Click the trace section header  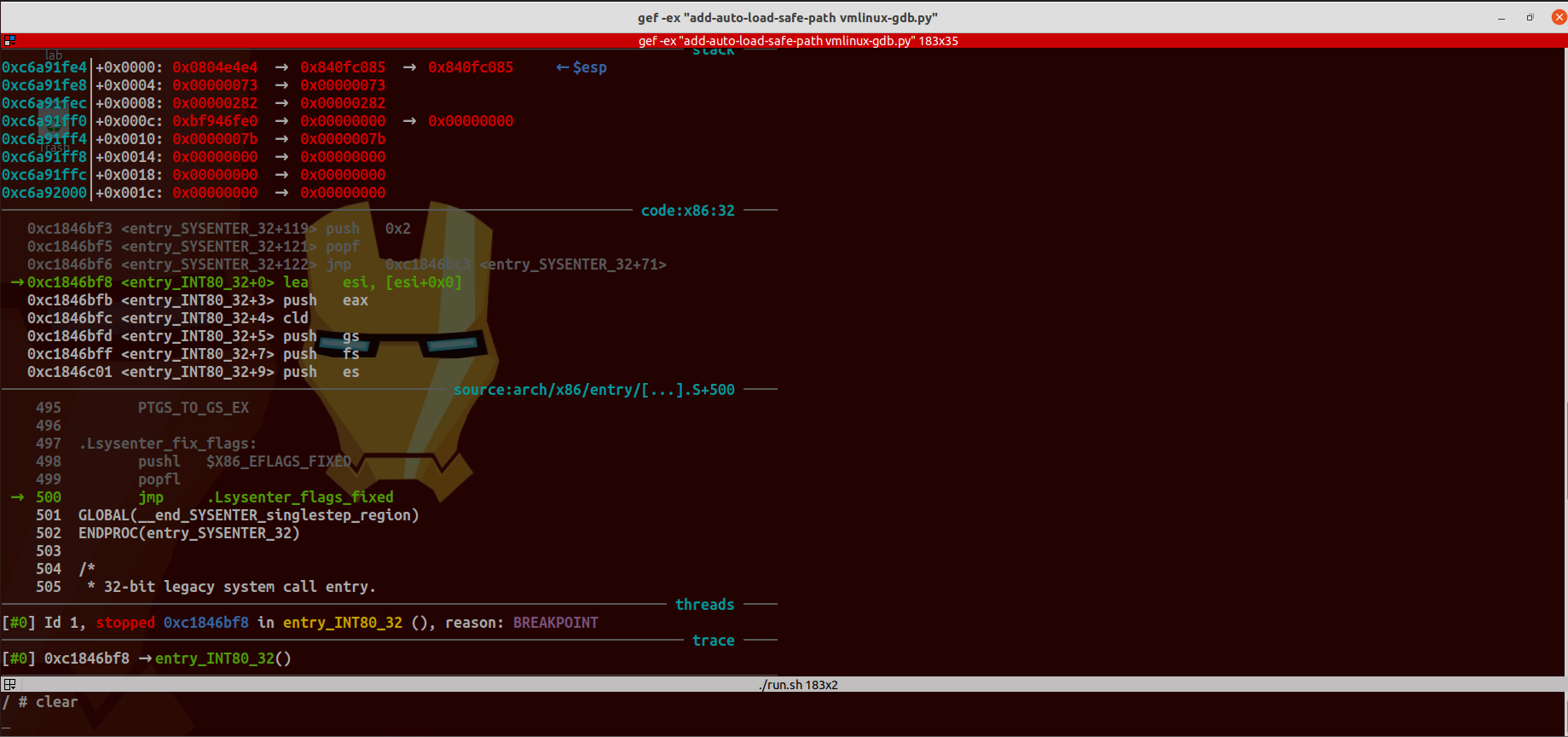coord(713,641)
